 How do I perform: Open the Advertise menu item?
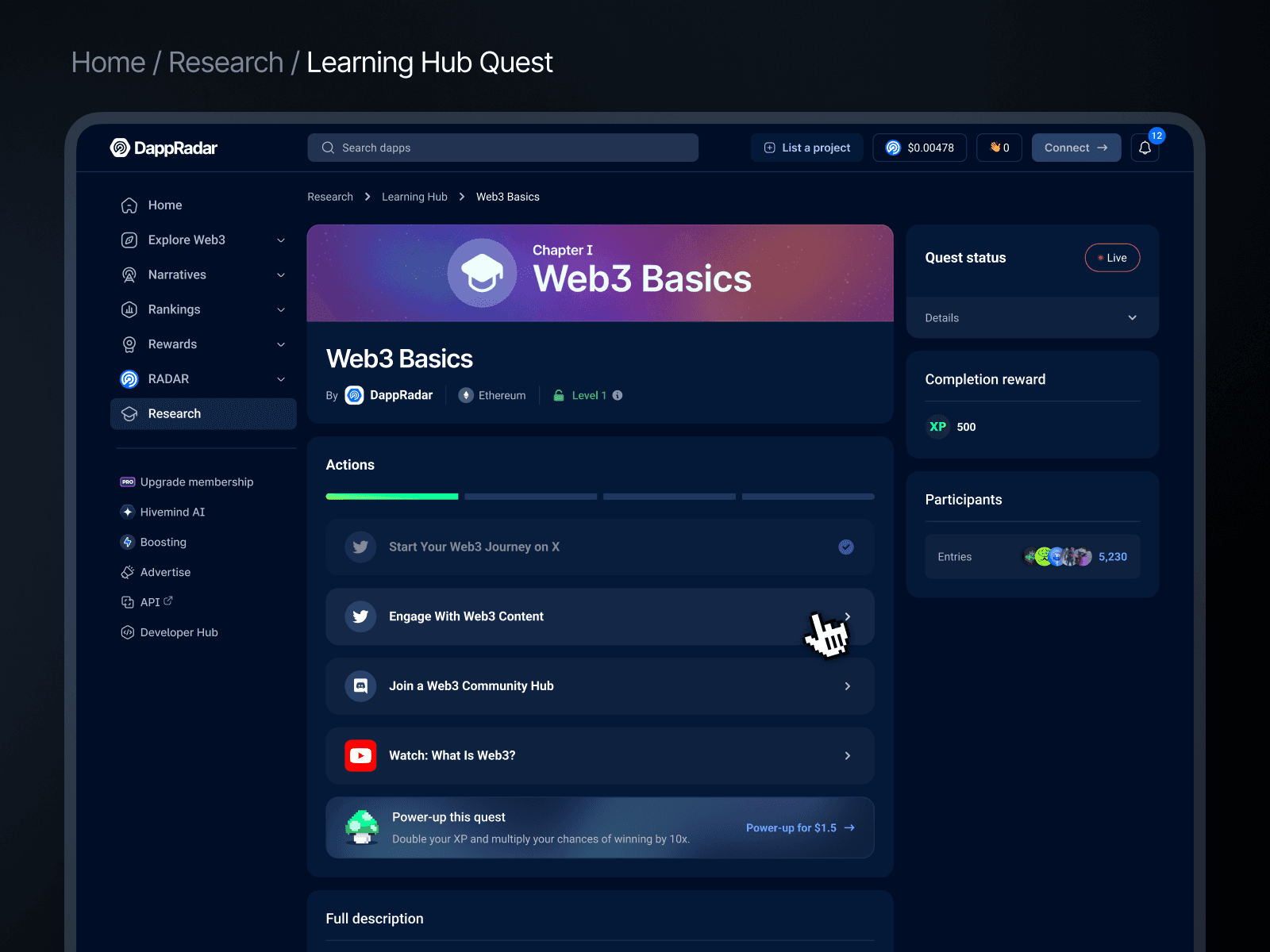click(x=156, y=572)
